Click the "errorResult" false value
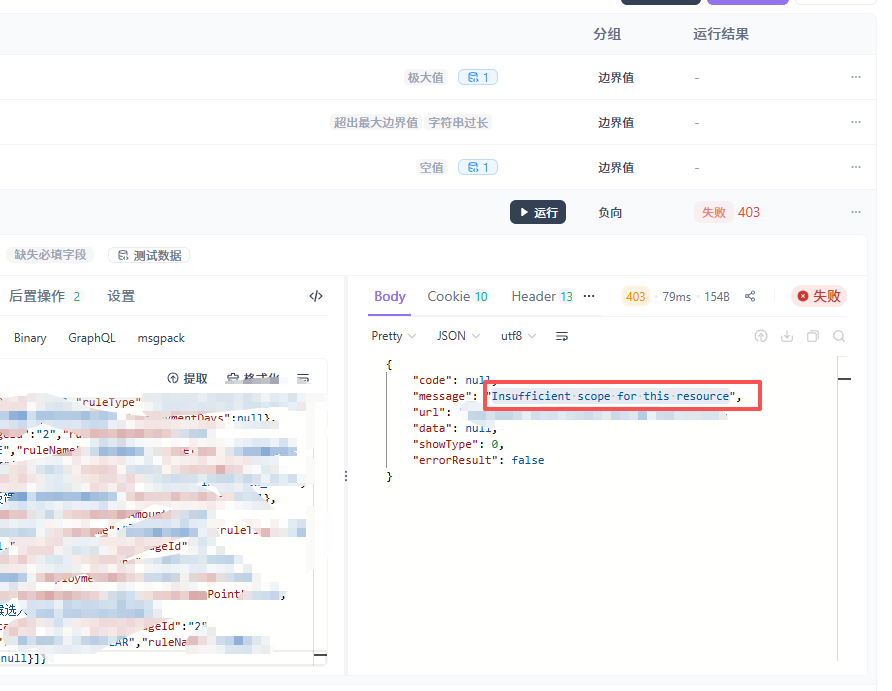 tap(527, 460)
